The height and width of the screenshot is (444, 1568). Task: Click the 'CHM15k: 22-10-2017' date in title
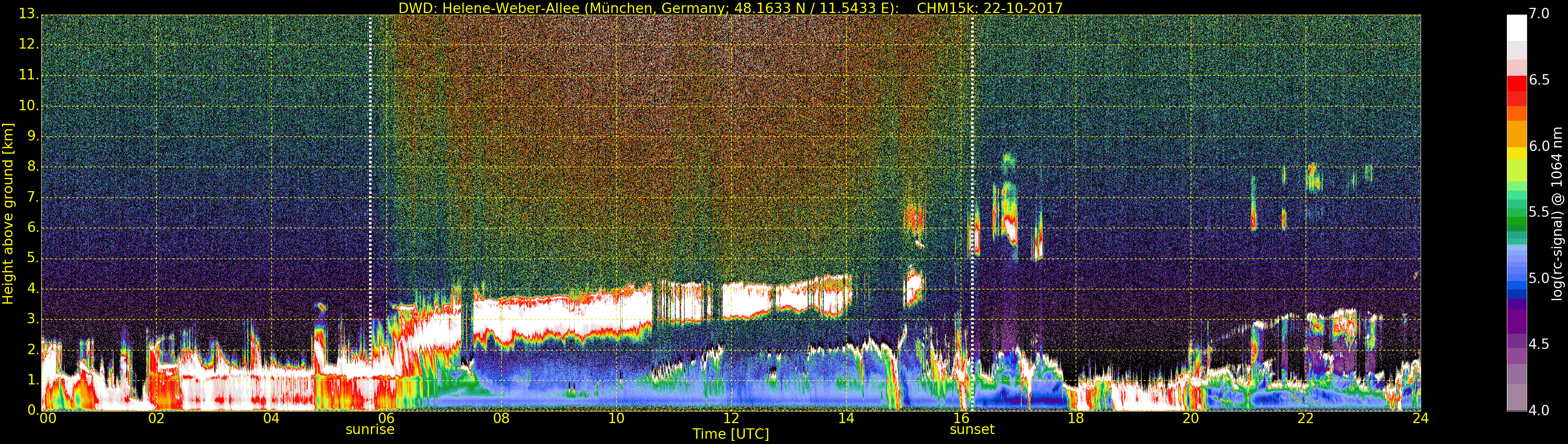[x=990, y=8]
